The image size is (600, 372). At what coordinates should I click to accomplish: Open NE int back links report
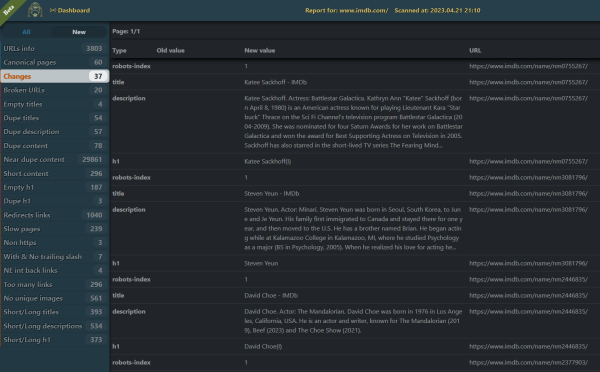(x=54, y=270)
